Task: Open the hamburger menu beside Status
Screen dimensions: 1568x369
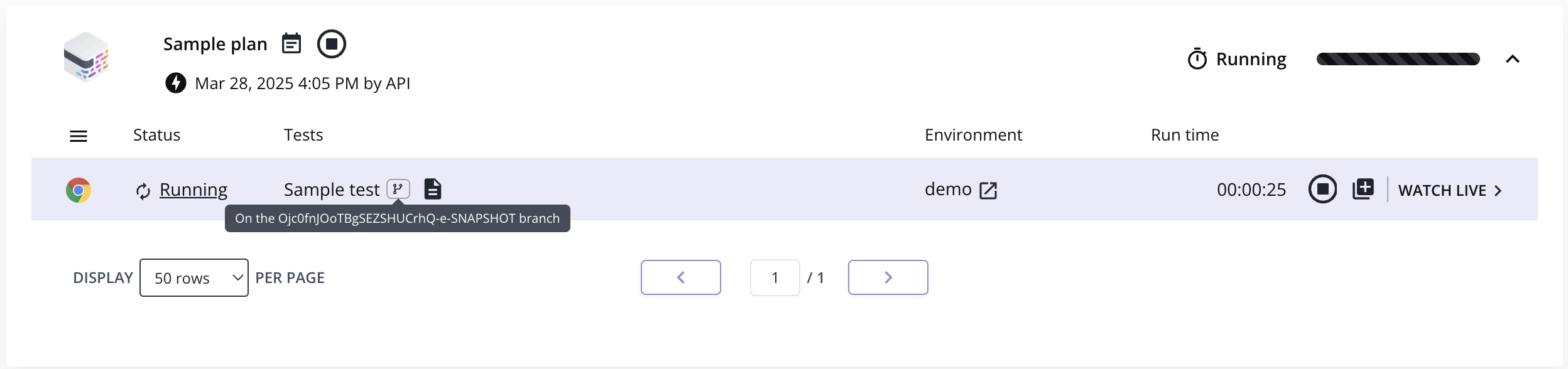Action: [79, 136]
